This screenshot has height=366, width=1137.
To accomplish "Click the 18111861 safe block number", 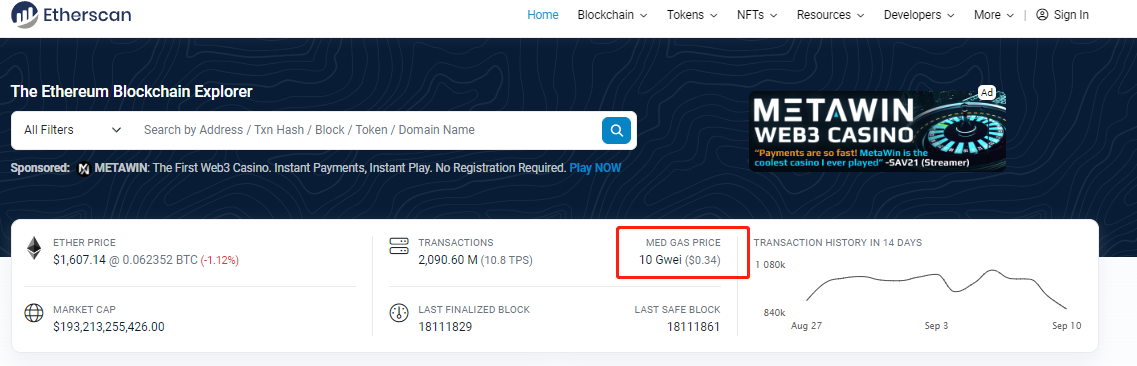I will click(x=693, y=327).
